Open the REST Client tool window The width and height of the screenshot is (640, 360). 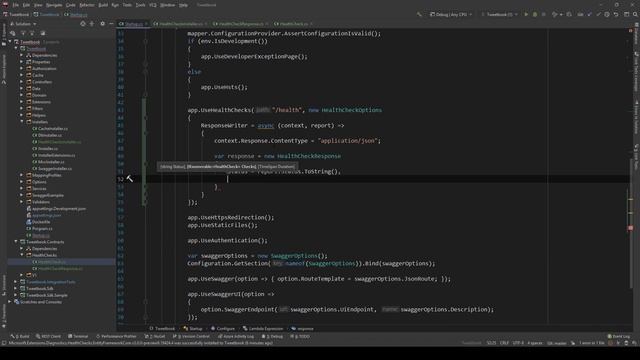coord(48,336)
